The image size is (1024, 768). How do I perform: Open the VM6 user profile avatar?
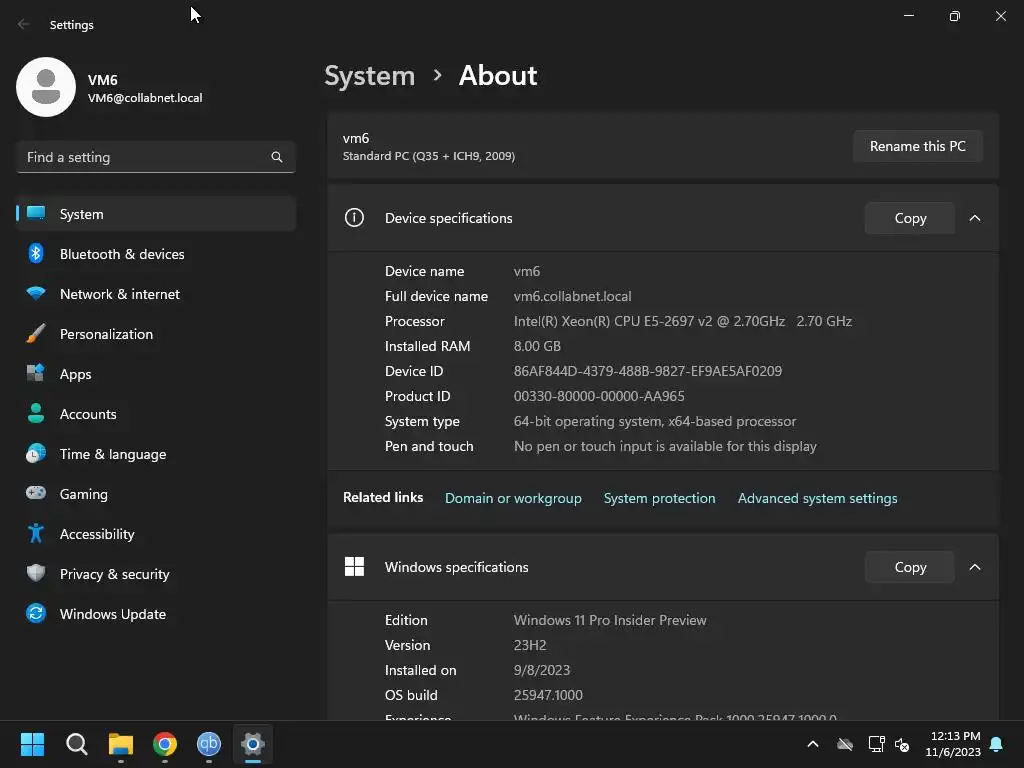tap(46, 87)
